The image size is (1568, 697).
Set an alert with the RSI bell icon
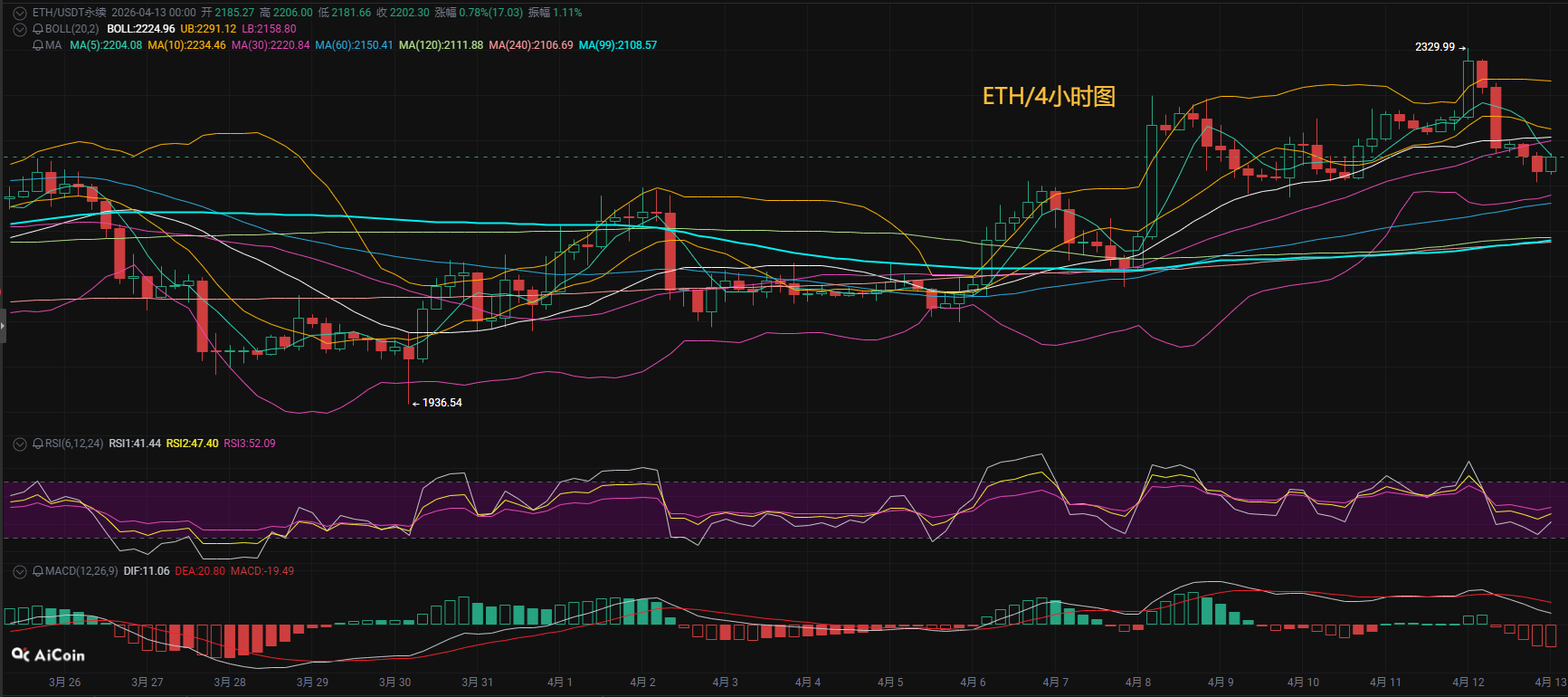point(38,444)
